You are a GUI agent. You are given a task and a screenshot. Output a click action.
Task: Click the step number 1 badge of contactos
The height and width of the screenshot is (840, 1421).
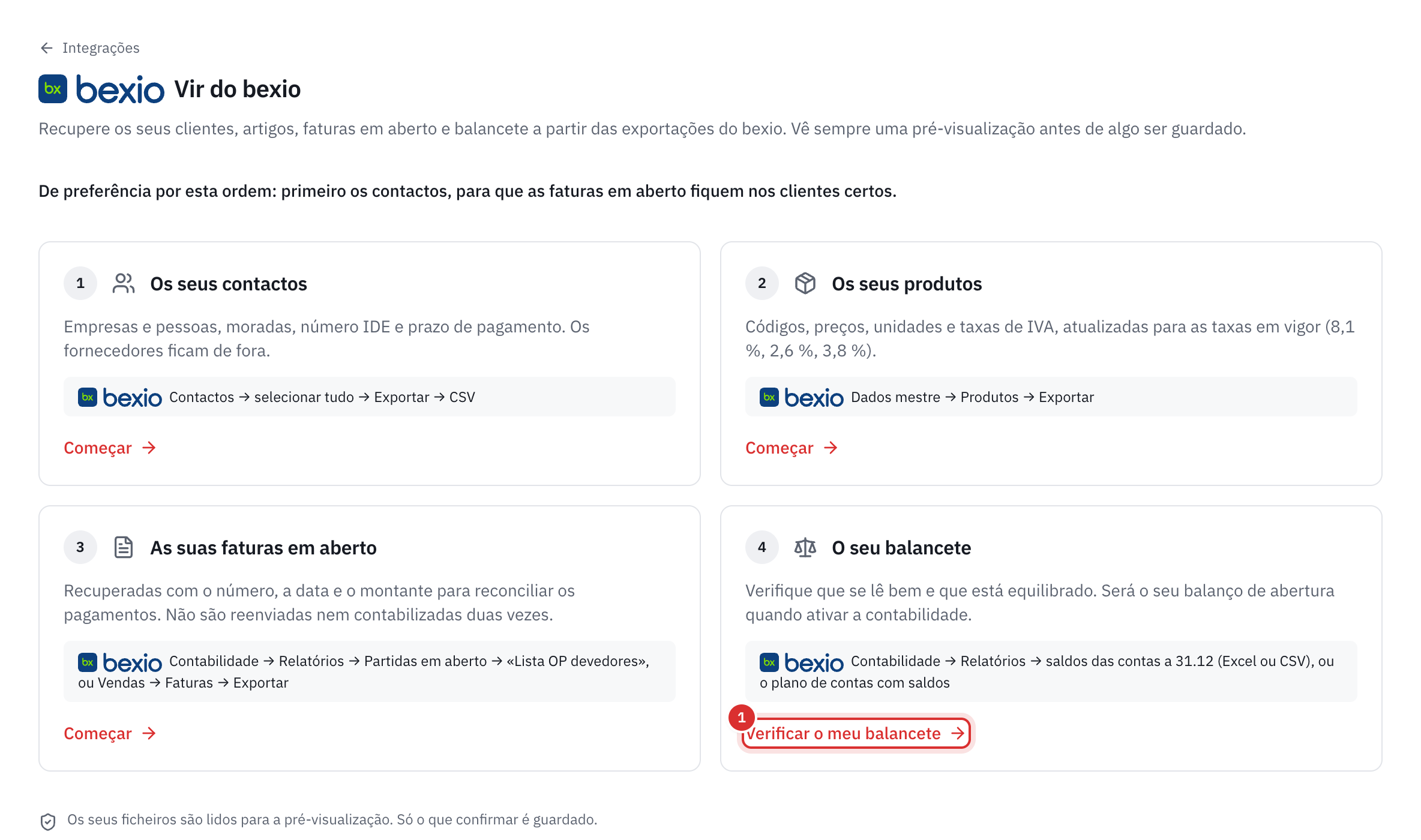pos(80,284)
